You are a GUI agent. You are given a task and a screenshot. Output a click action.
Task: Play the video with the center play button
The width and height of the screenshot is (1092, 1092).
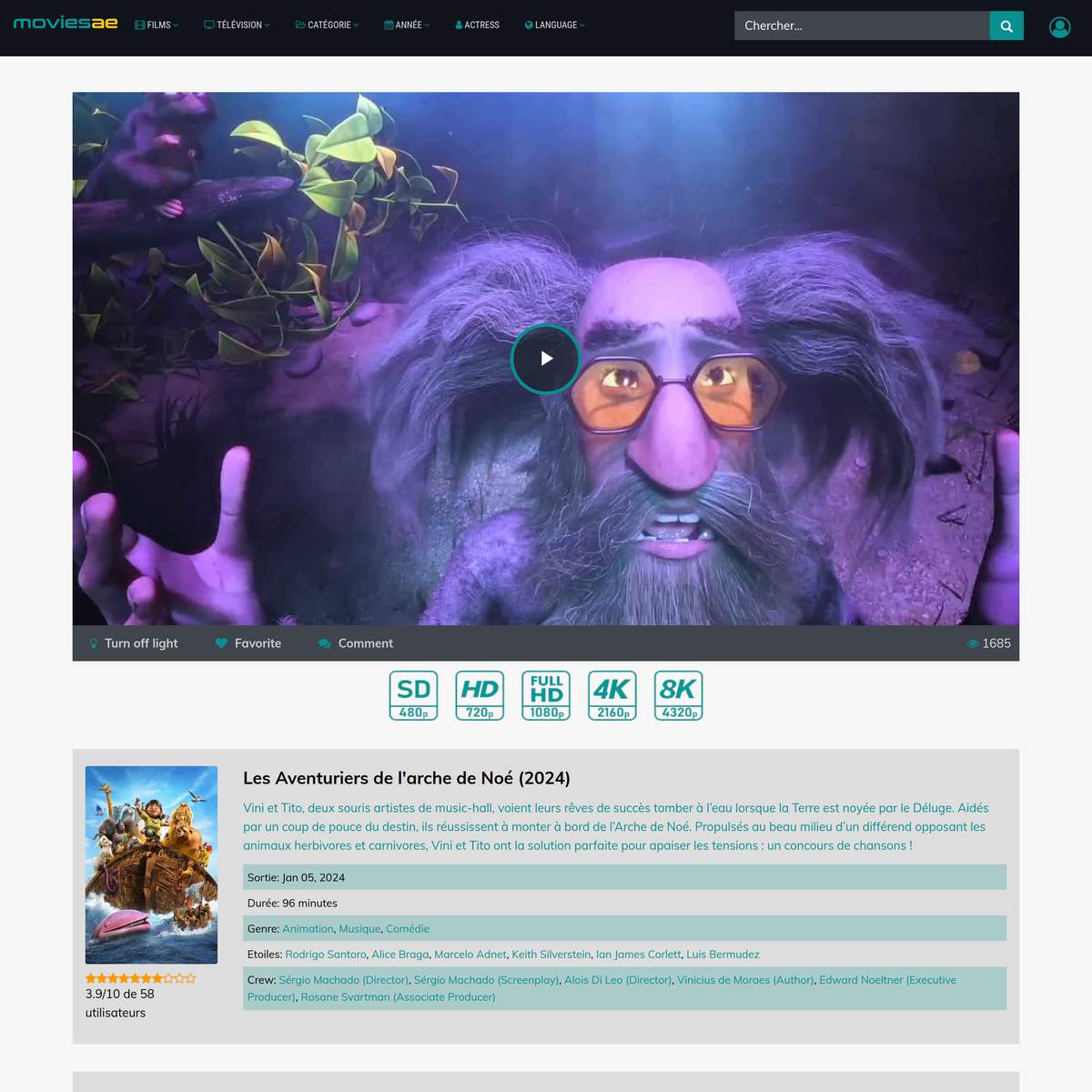coord(546,359)
